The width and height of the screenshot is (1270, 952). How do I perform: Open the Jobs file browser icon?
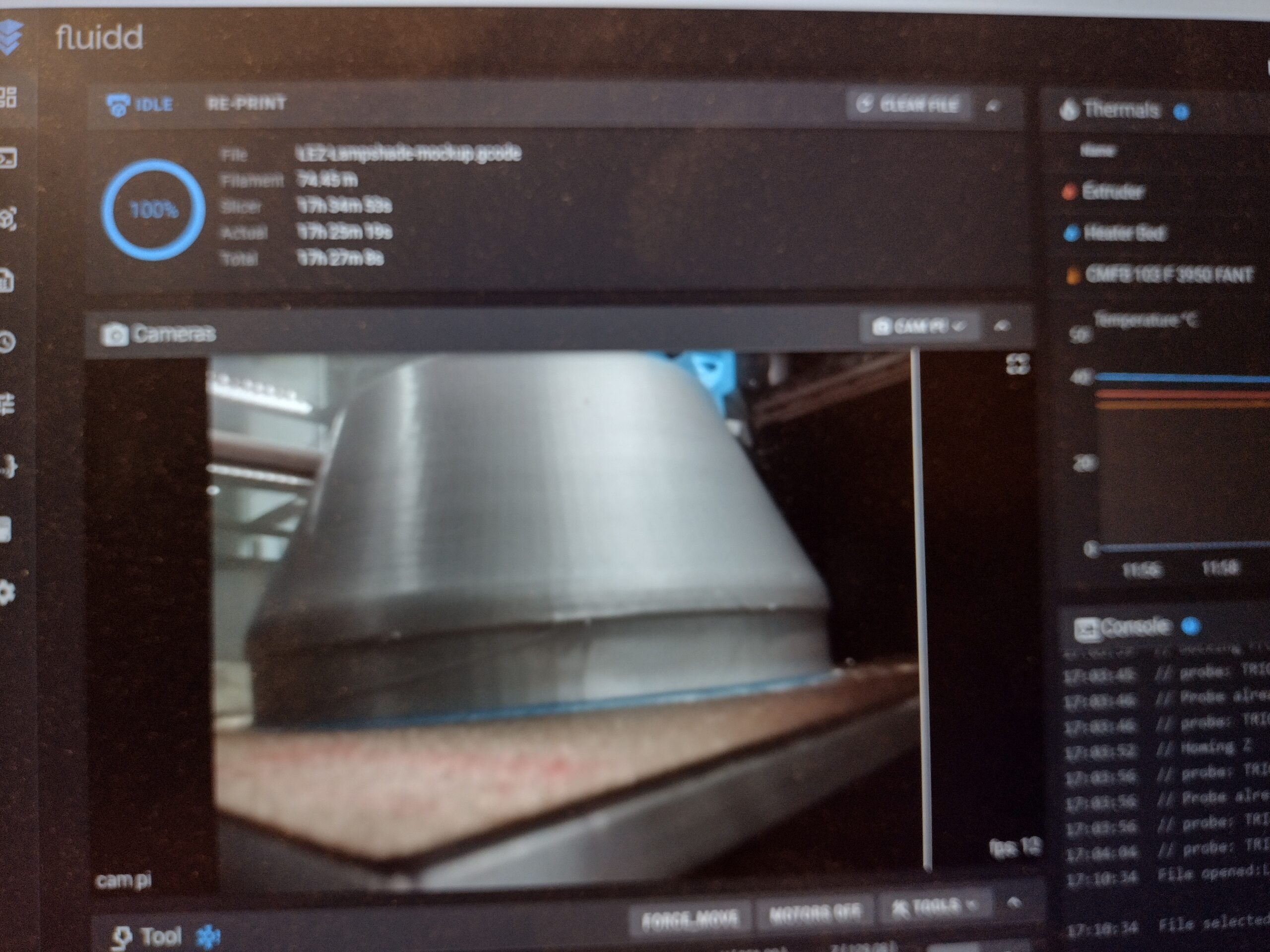coord(7,281)
